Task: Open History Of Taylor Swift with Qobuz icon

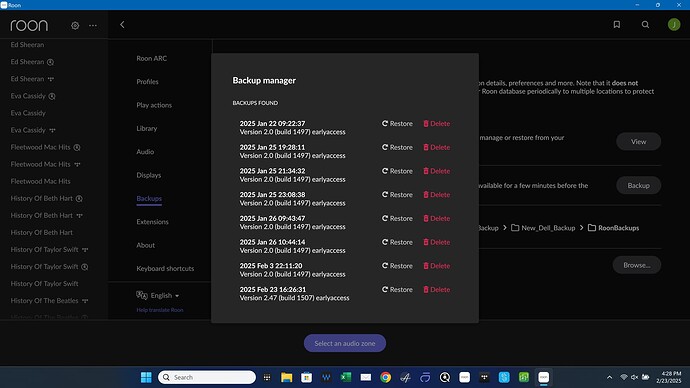Action: click(49, 267)
